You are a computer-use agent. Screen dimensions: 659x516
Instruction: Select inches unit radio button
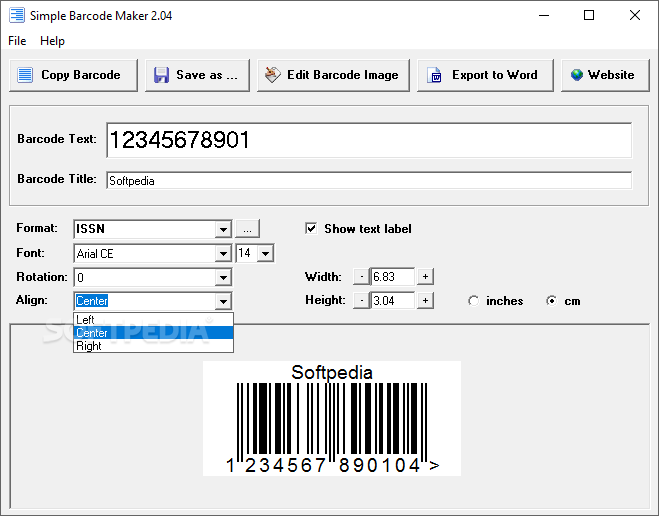coord(474,301)
